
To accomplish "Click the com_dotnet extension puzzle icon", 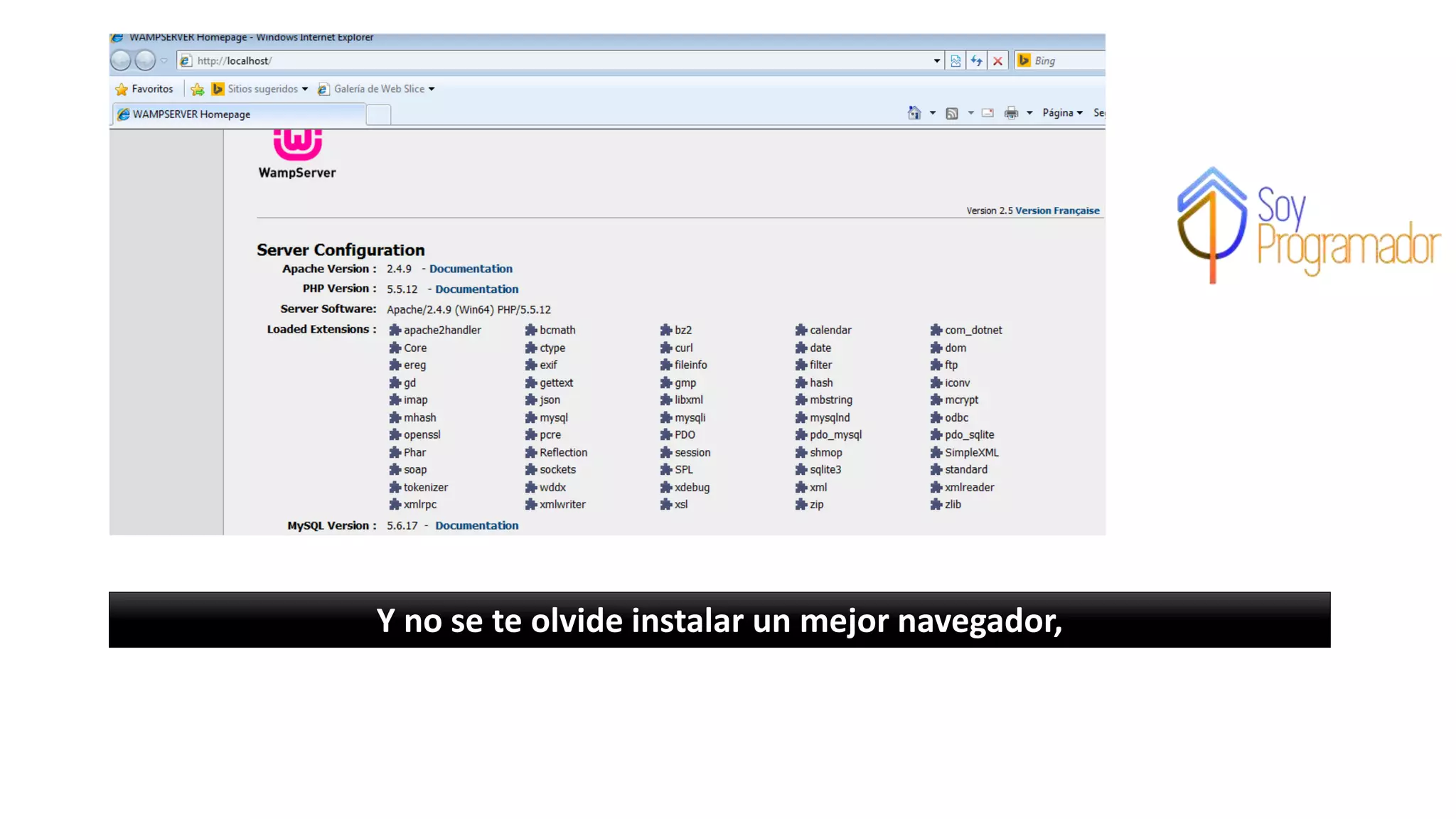I will [x=936, y=330].
